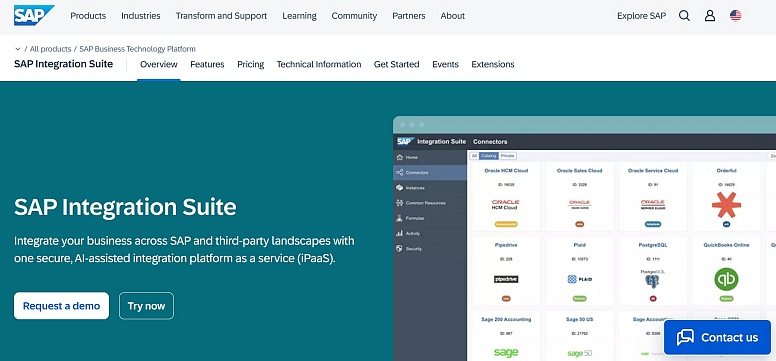This screenshot has height=361, width=776.
Task: Open the About menu
Action: (x=453, y=16)
